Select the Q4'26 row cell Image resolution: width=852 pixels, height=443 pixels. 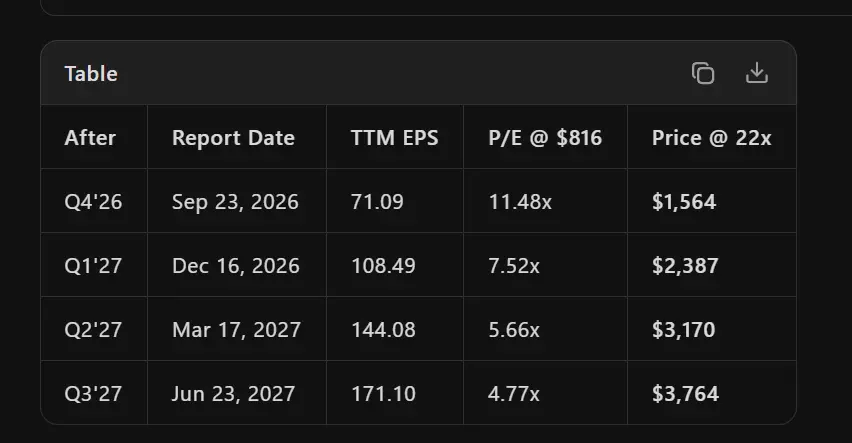click(93, 202)
